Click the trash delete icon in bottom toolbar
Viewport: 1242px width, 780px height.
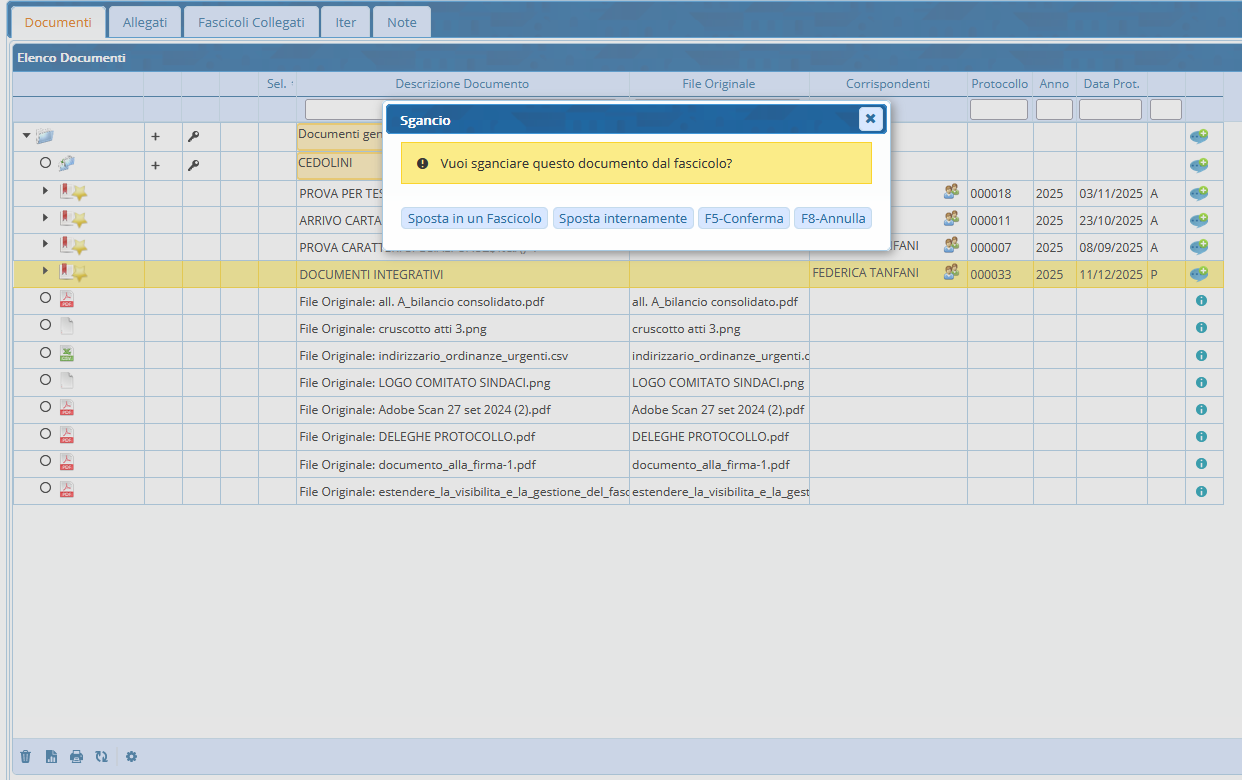(26, 757)
